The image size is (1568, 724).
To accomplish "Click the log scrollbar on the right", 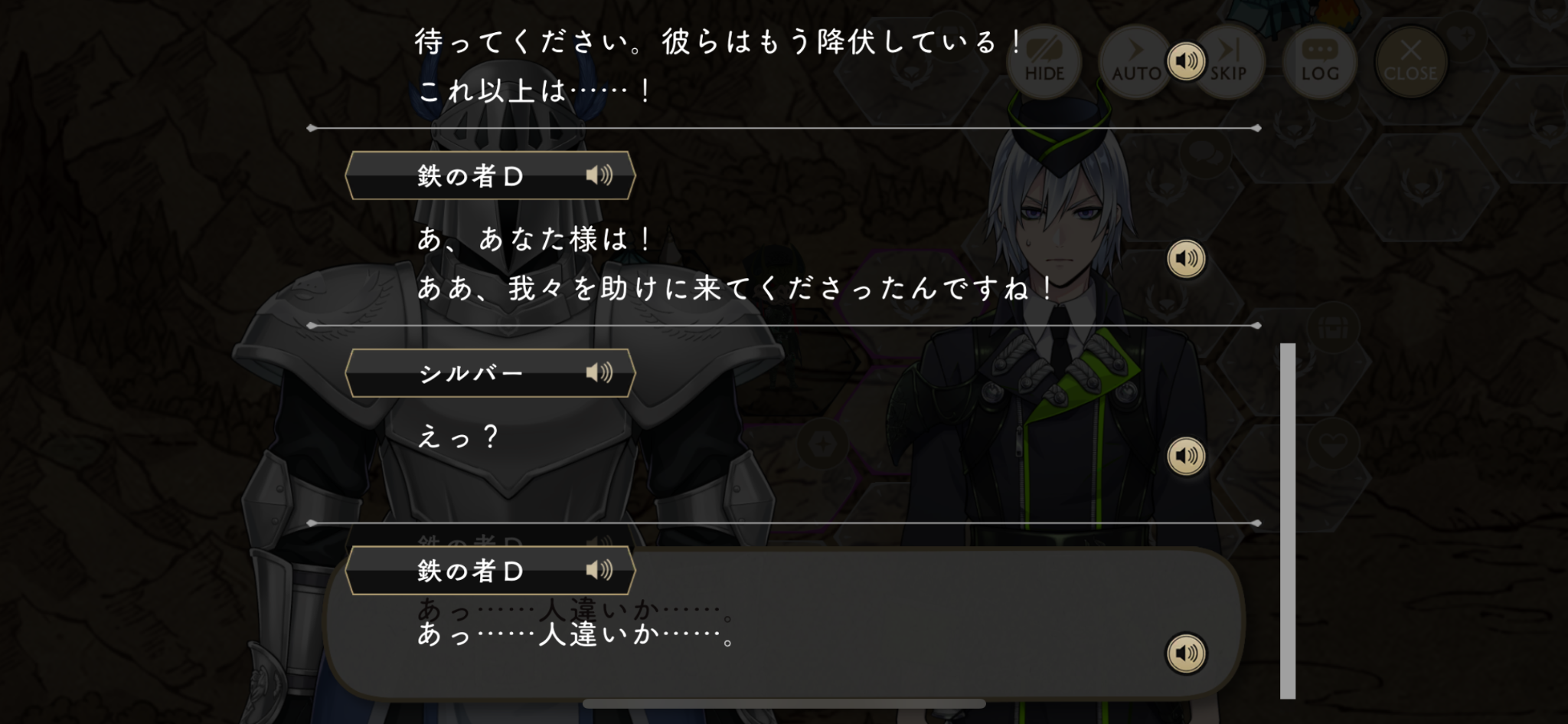I will coord(1288,521).
